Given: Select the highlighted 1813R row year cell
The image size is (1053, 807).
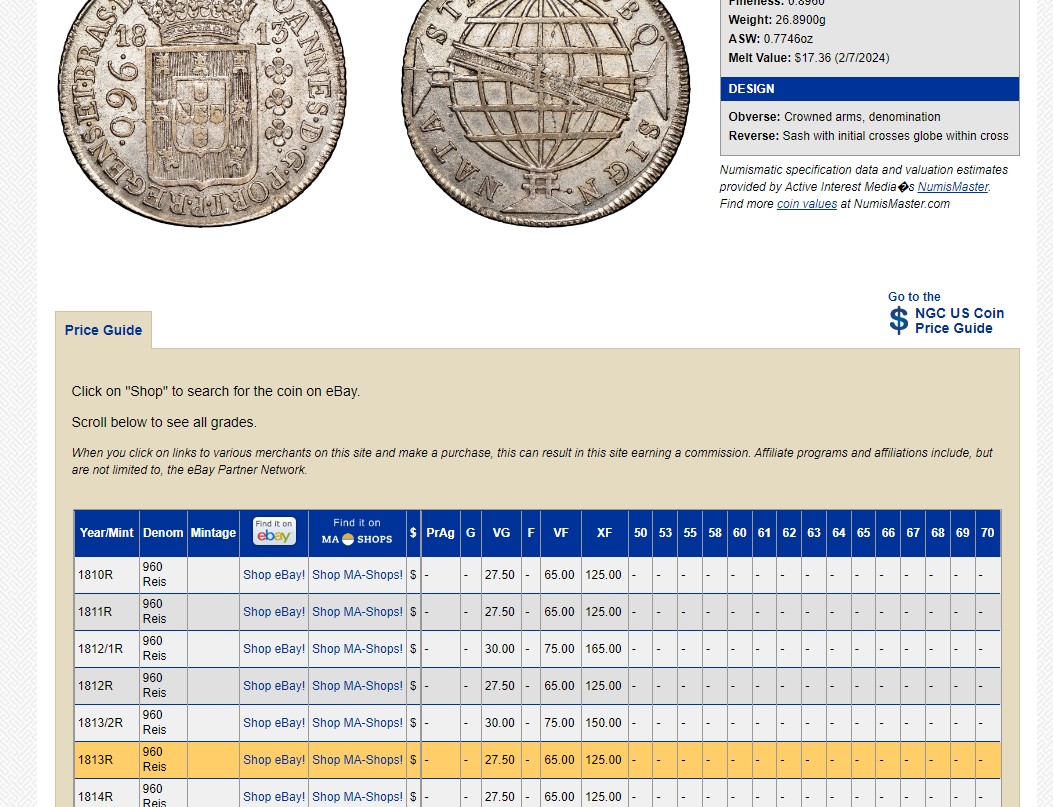Looking at the screenshot, I should tap(96, 760).
